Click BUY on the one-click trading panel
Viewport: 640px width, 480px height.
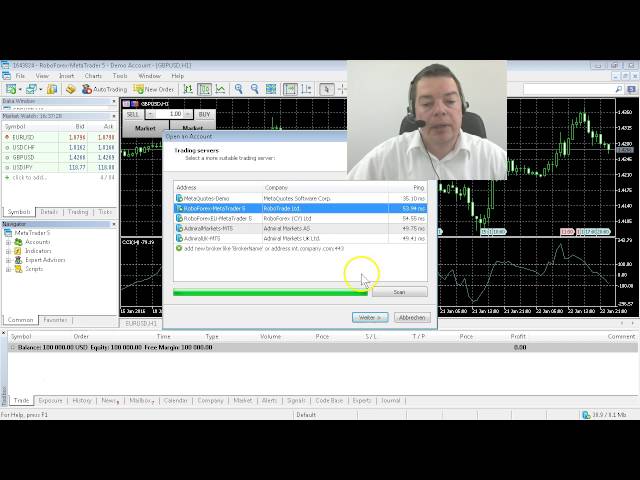point(204,115)
